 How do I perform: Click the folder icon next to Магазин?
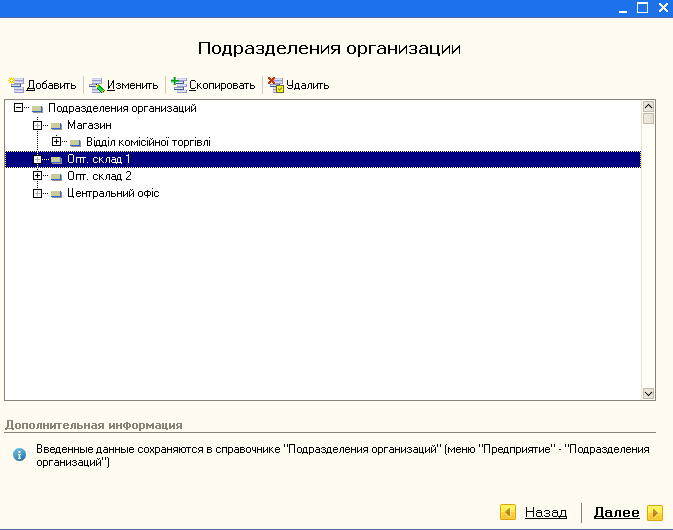56,126
